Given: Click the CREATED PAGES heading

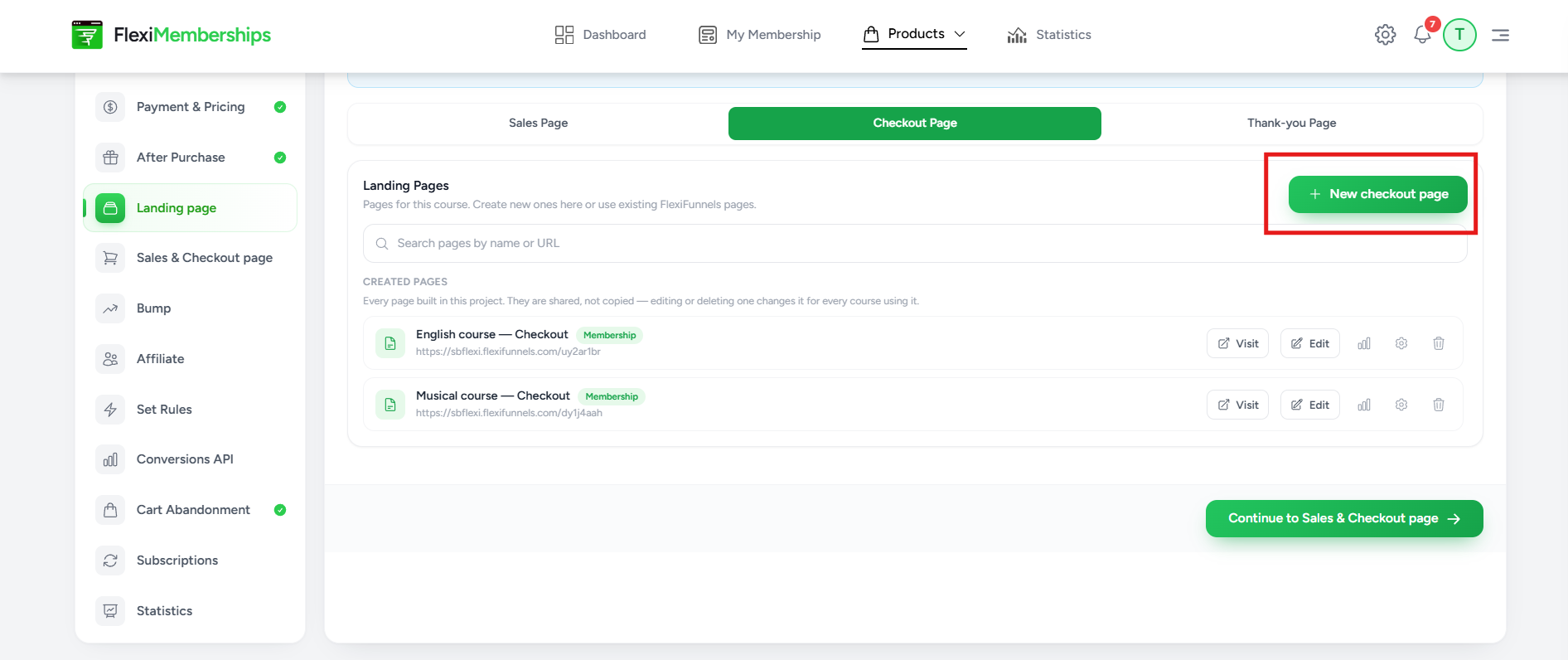Looking at the screenshot, I should pos(405,282).
